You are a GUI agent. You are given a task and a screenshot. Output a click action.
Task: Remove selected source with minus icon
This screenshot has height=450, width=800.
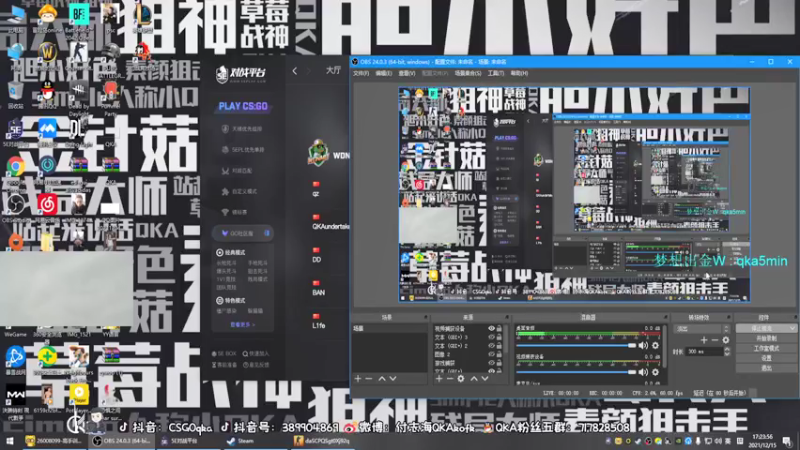tap(449, 379)
